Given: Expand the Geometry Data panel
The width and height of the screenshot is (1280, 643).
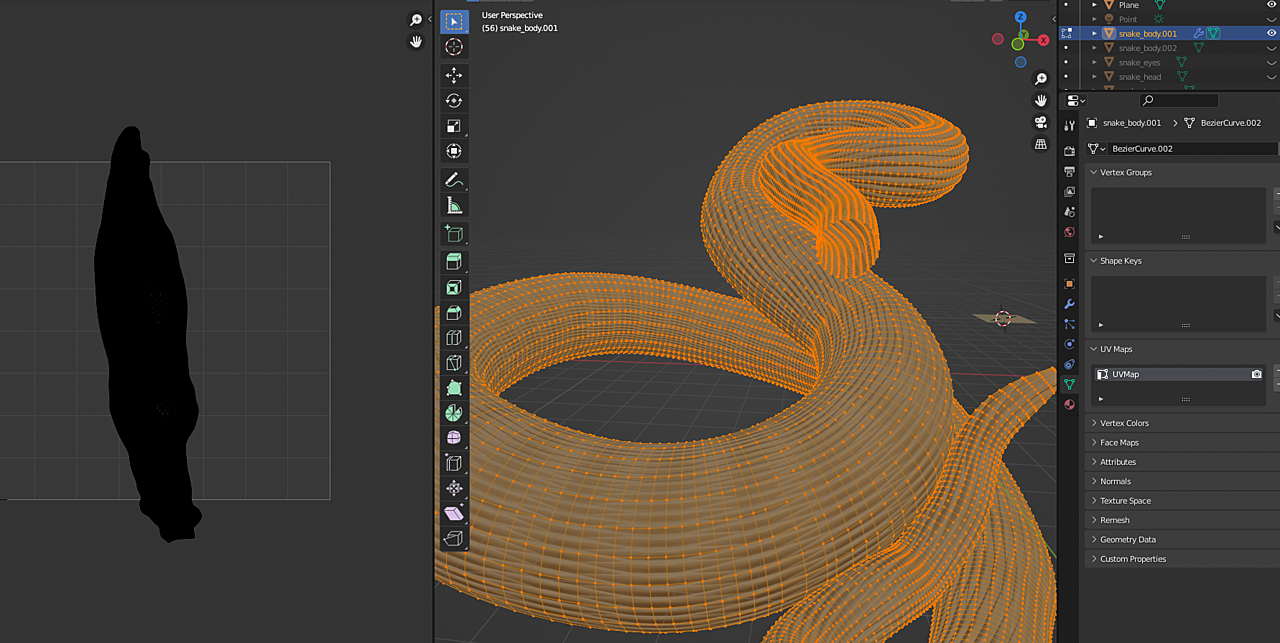Looking at the screenshot, I should tap(1093, 539).
